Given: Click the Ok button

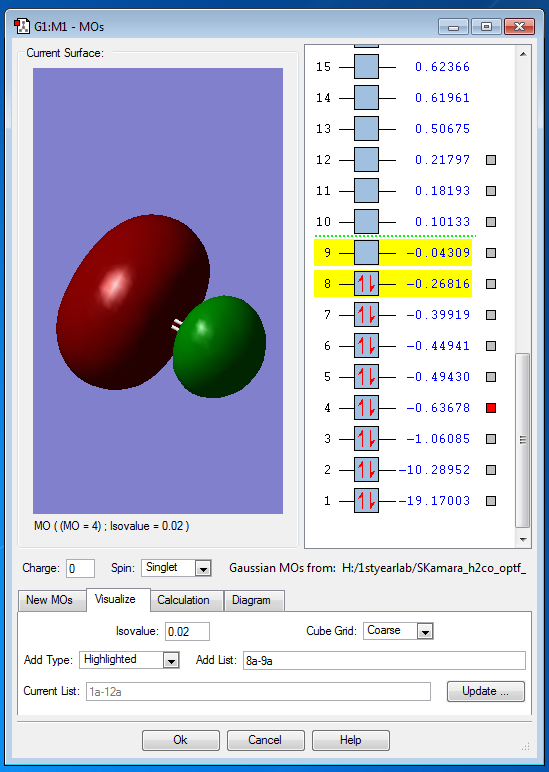Looking at the screenshot, I should tap(181, 740).
